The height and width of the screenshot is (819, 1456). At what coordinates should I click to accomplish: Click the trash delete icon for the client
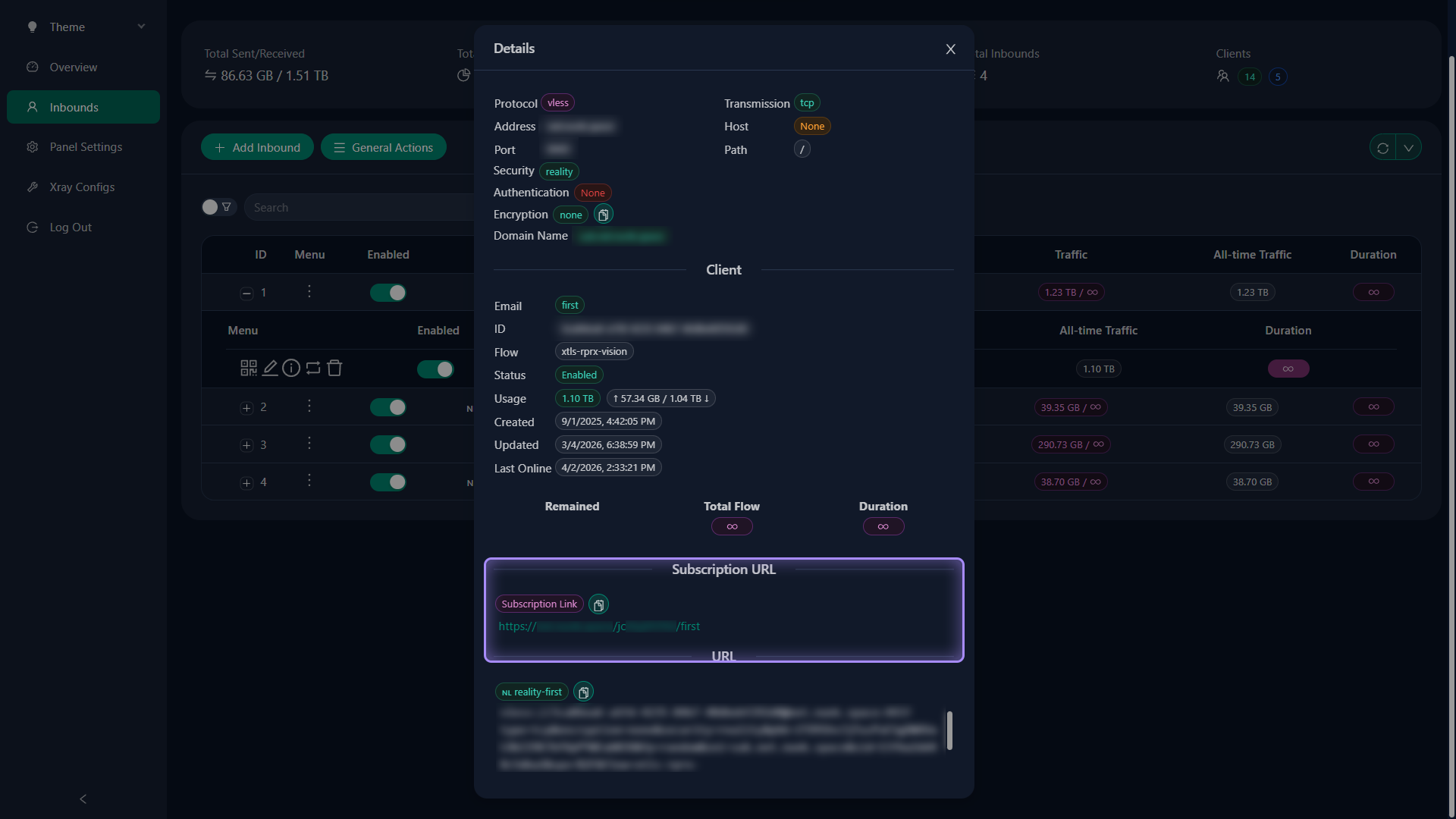[334, 368]
